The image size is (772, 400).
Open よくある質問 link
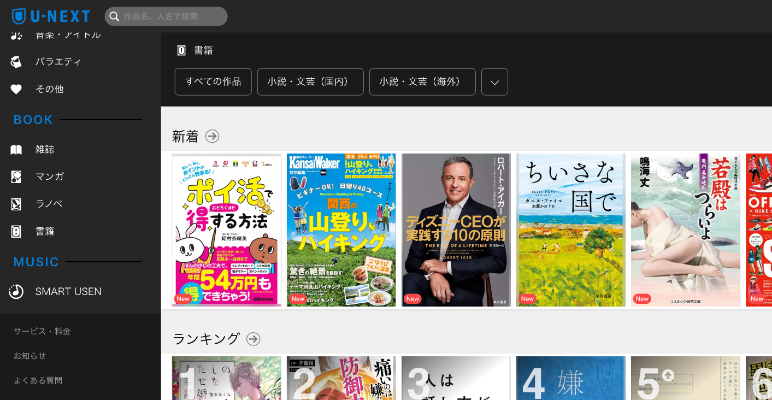click(x=38, y=380)
